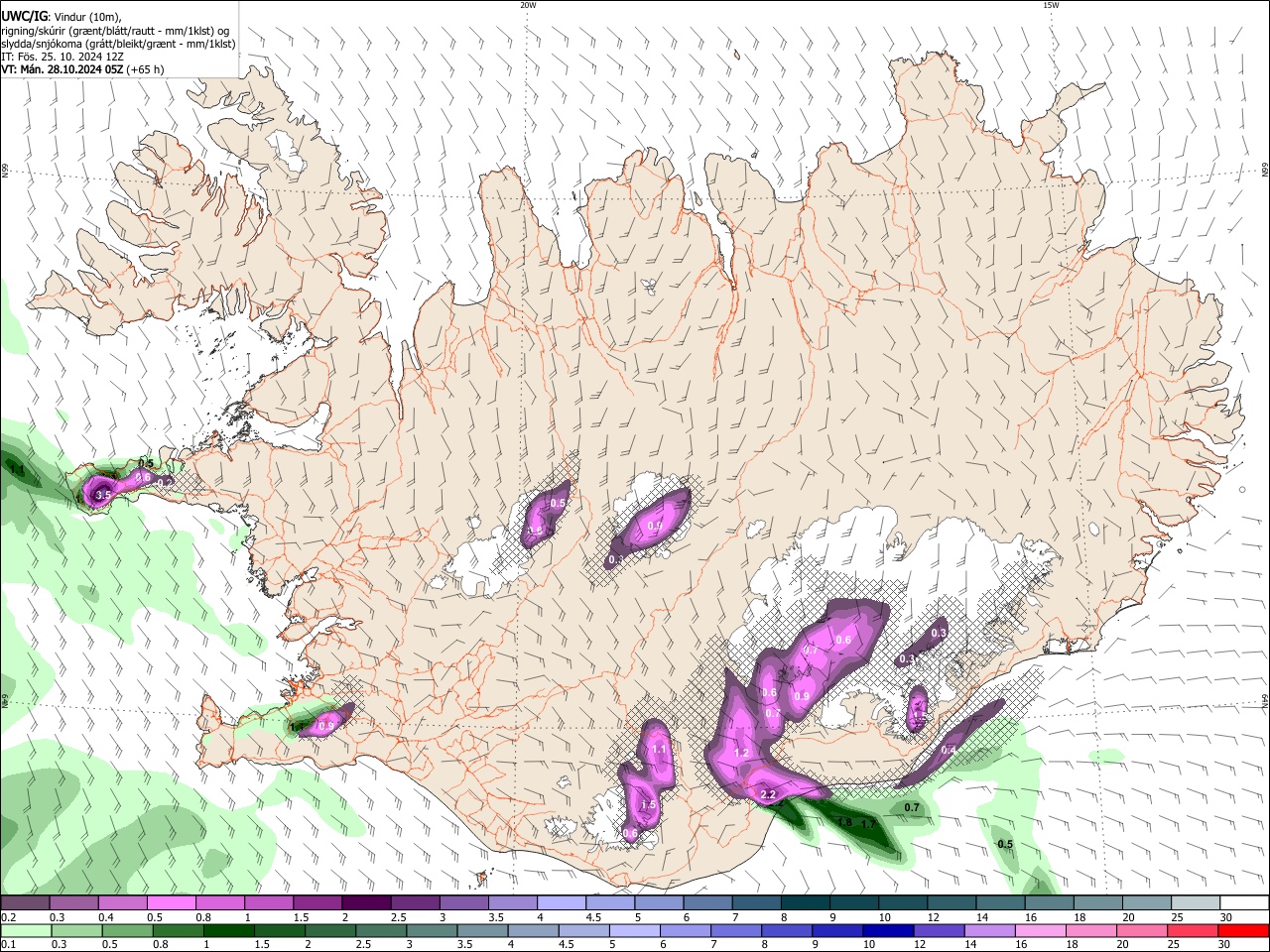Image resolution: width=1270 pixels, height=952 pixels.
Task: Select the deep blue 10 swatch in lower legend
Action: (887, 931)
